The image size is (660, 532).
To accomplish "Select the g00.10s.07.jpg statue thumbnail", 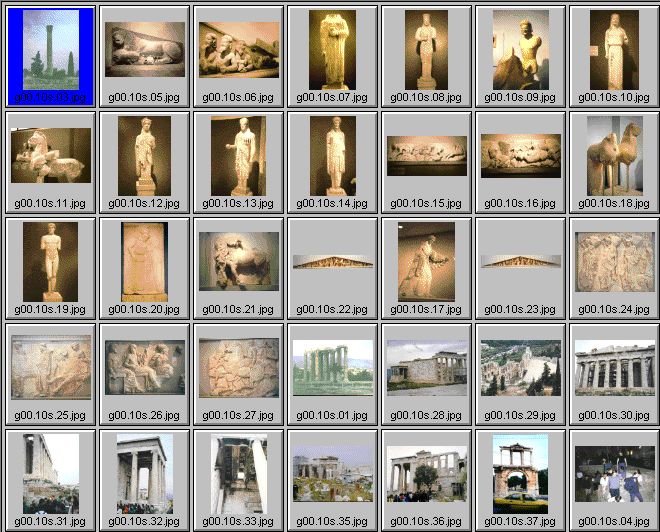I will [x=332, y=50].
